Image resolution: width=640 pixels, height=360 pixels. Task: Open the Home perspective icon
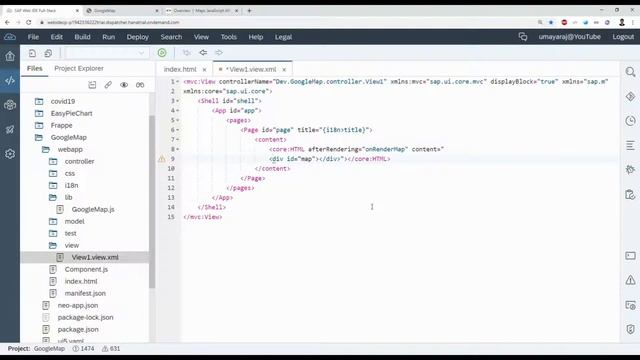pyautogui.click(x=10, y=56)
